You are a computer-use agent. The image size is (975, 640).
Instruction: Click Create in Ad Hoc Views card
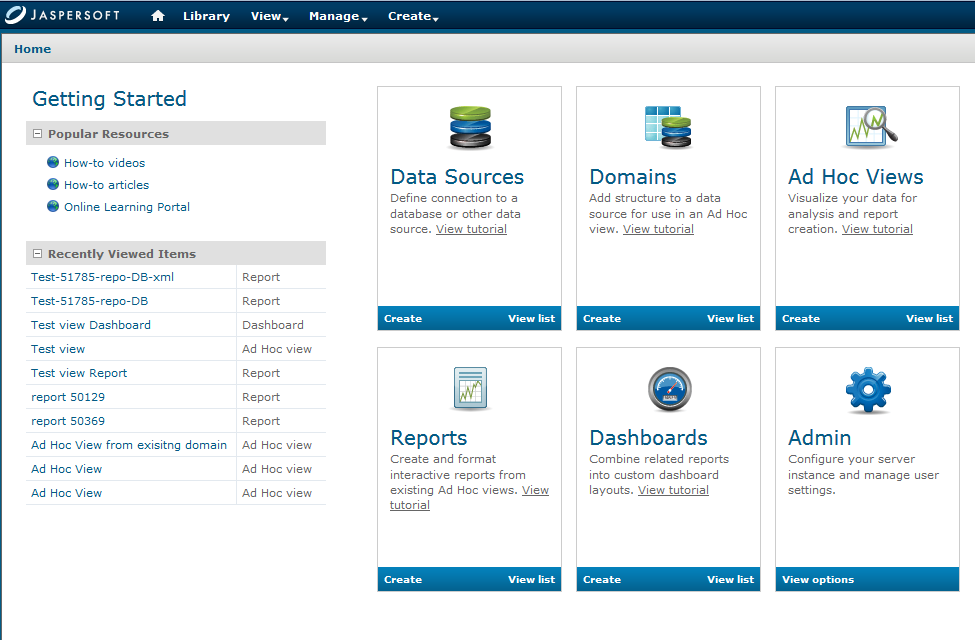coord(801,318)
